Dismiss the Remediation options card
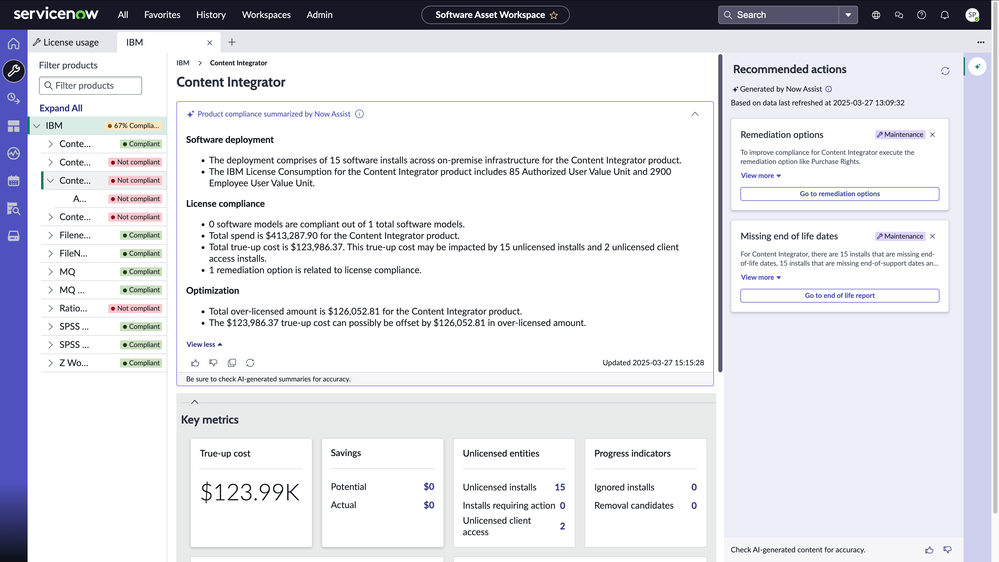The image size is (999, 562). [932, 134]
